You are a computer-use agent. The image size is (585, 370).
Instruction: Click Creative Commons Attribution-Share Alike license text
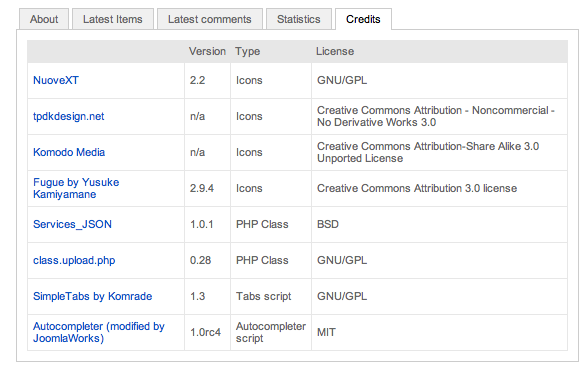pos(428,152)
